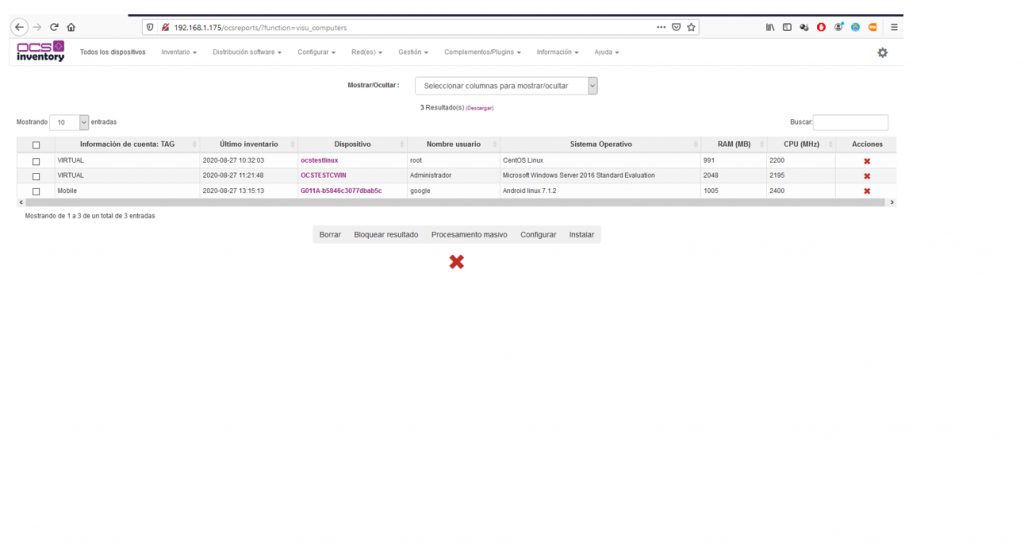
Task: Expand the Configurar menu in navbar
Action: pos(316,52)
